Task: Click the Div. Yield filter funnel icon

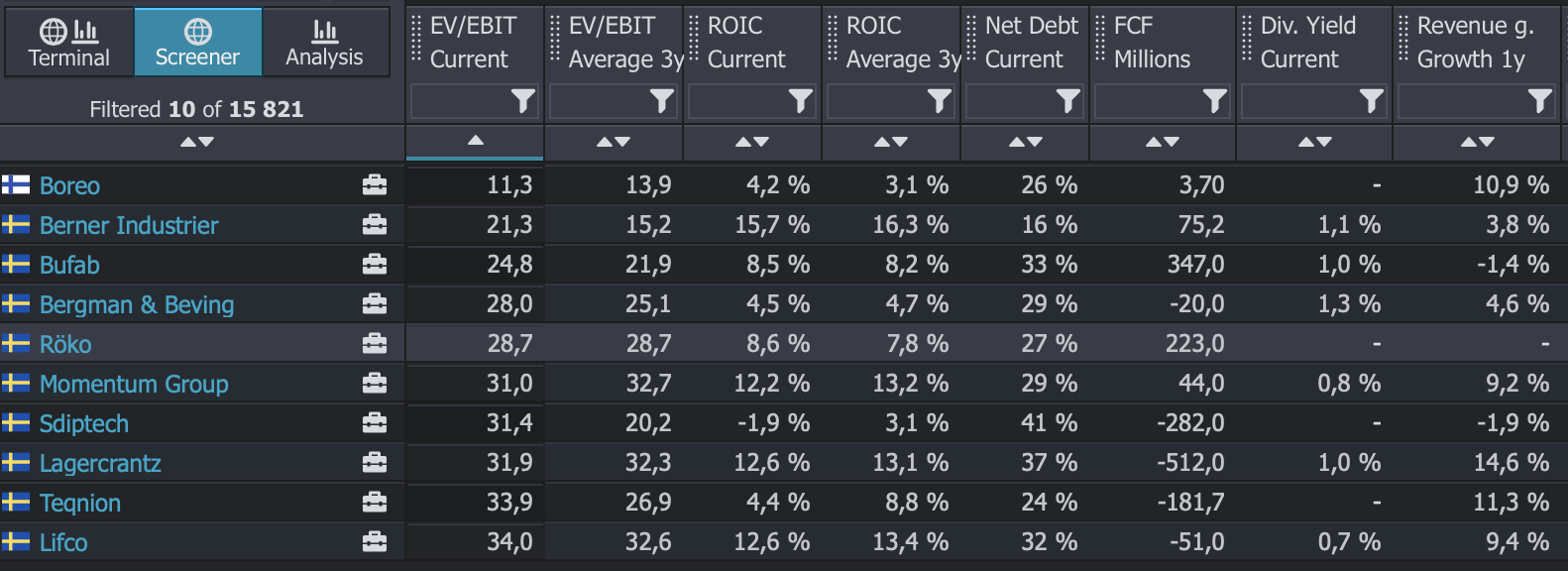Action: (1371, 101)
